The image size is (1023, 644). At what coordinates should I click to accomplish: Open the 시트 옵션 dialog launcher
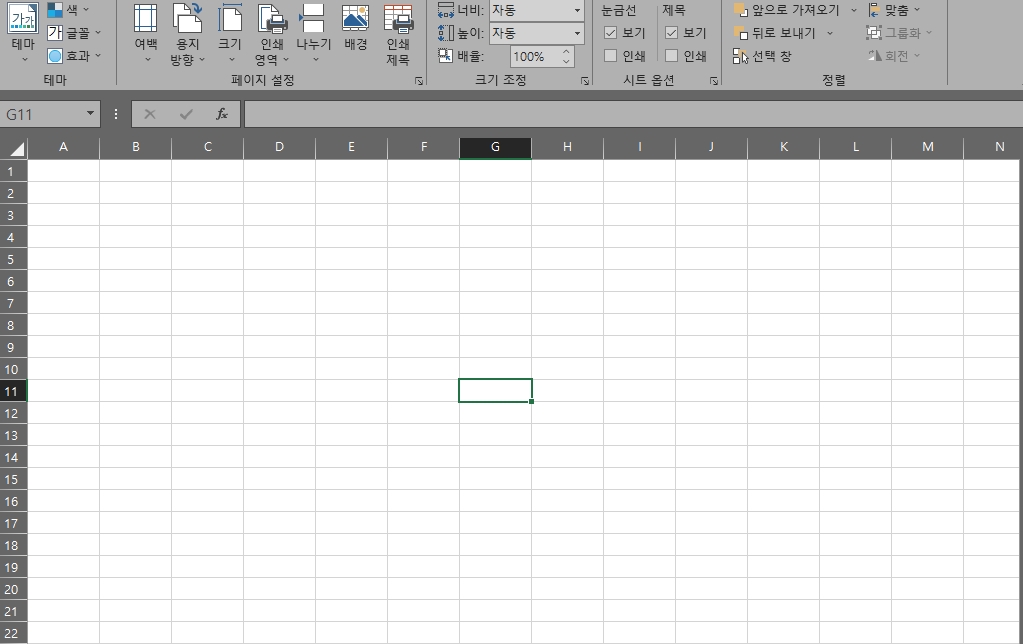[714, 81]
